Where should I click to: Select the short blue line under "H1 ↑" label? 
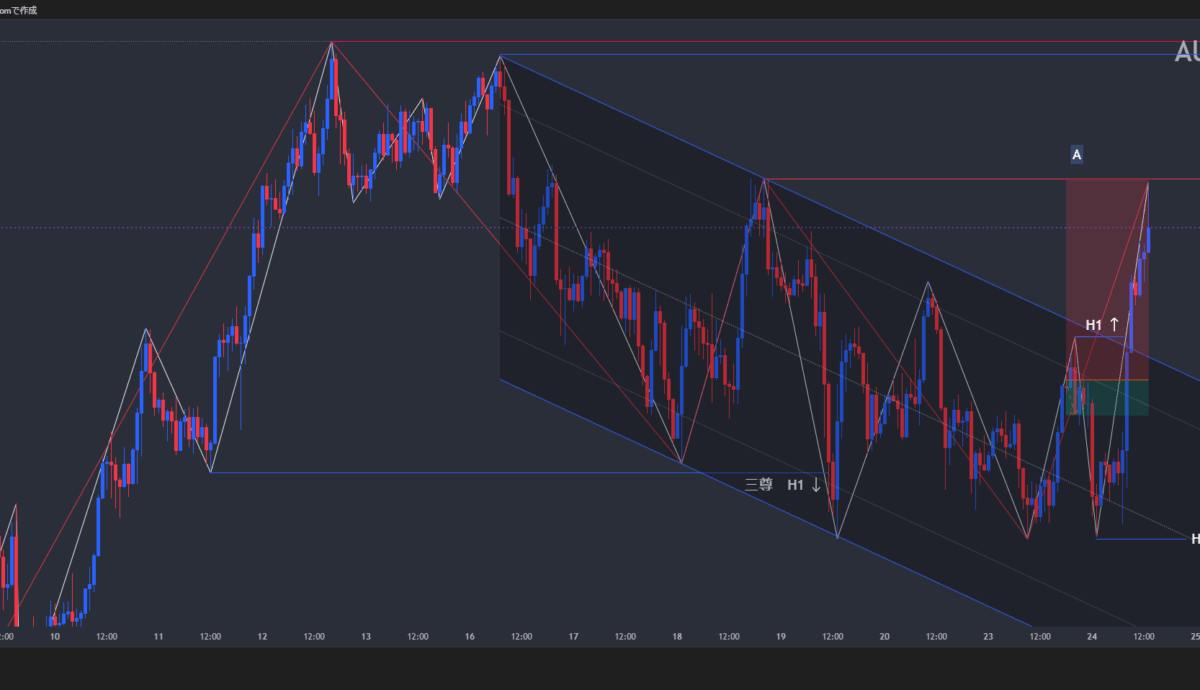click(1102, 337)
